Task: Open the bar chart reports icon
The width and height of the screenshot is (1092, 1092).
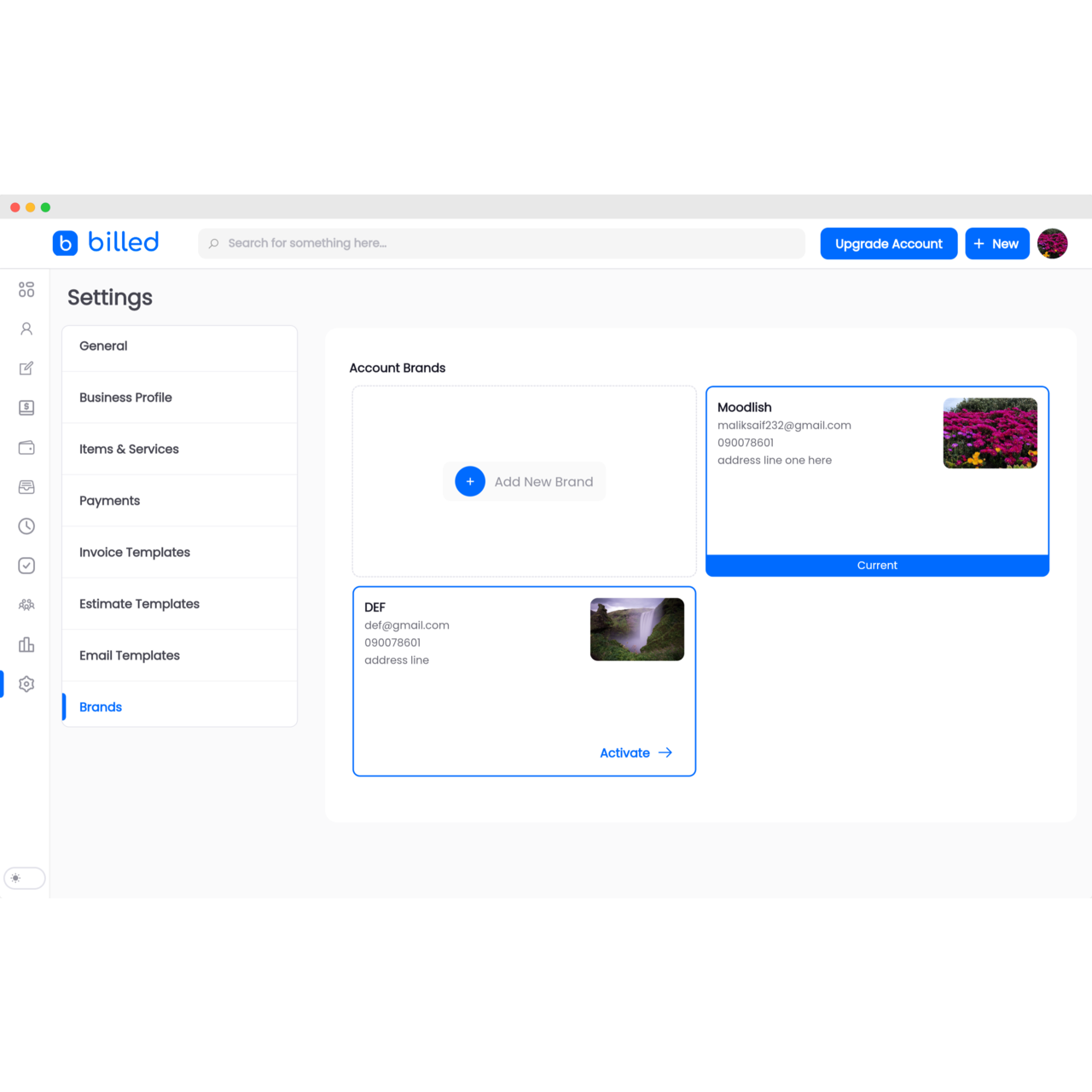Action: click(x=26, y=644)
